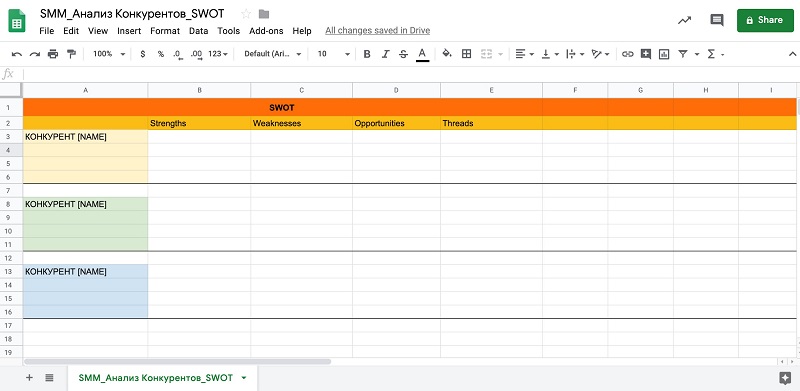Apply percent format icon

pos(161,54)
